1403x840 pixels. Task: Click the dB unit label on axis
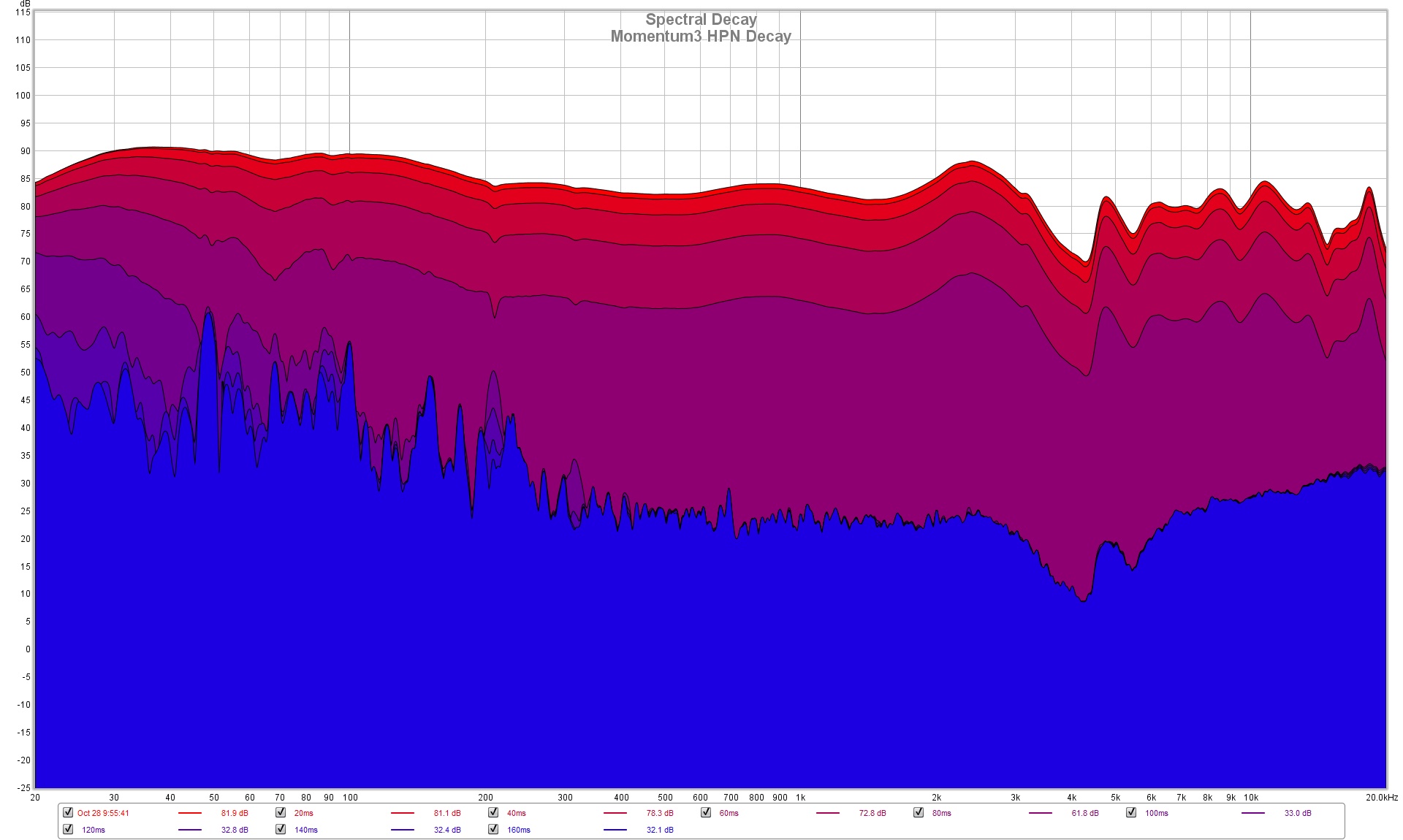tap(24, 4)
